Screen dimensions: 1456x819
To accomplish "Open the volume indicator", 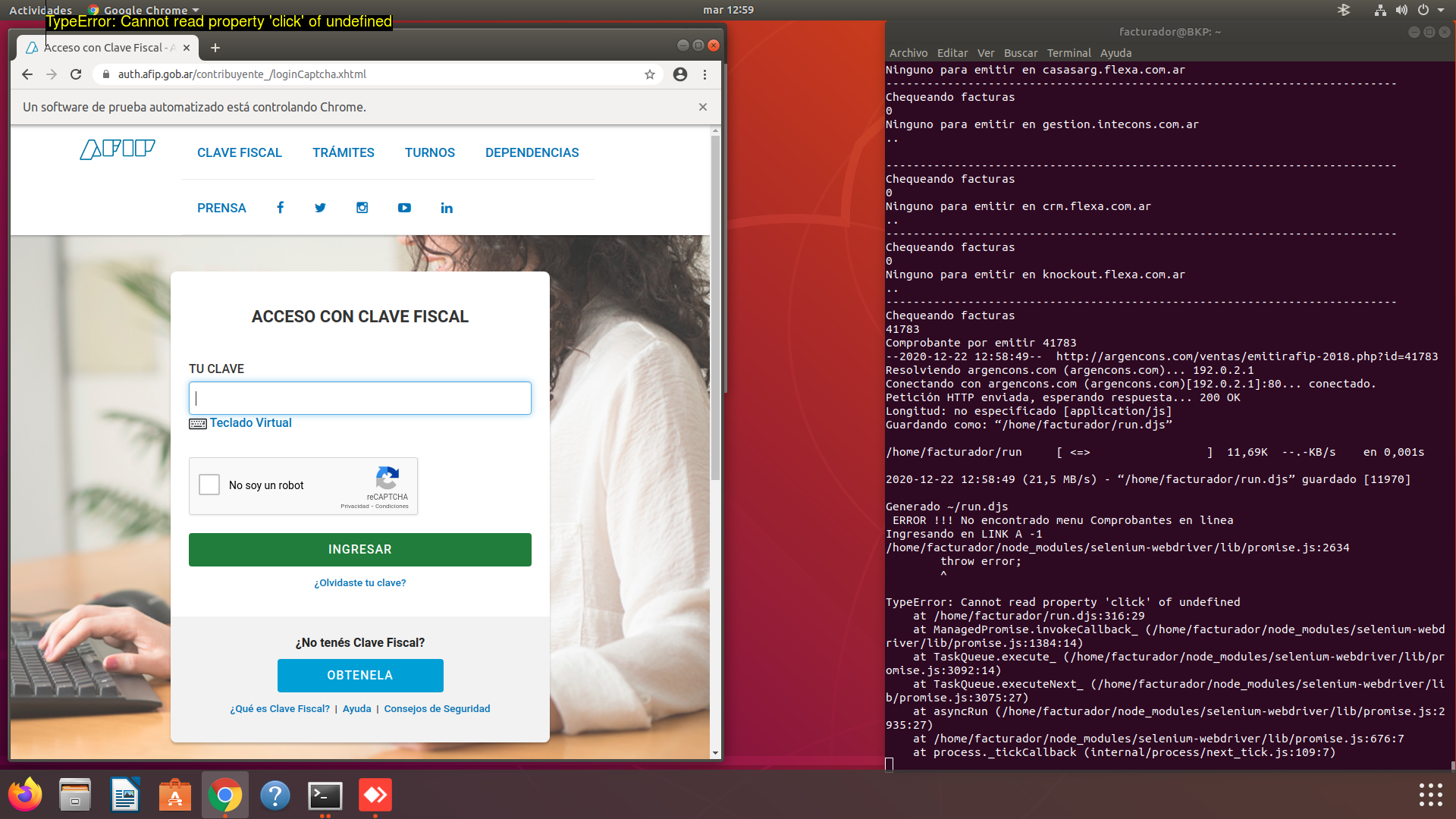I will 1401,10.
